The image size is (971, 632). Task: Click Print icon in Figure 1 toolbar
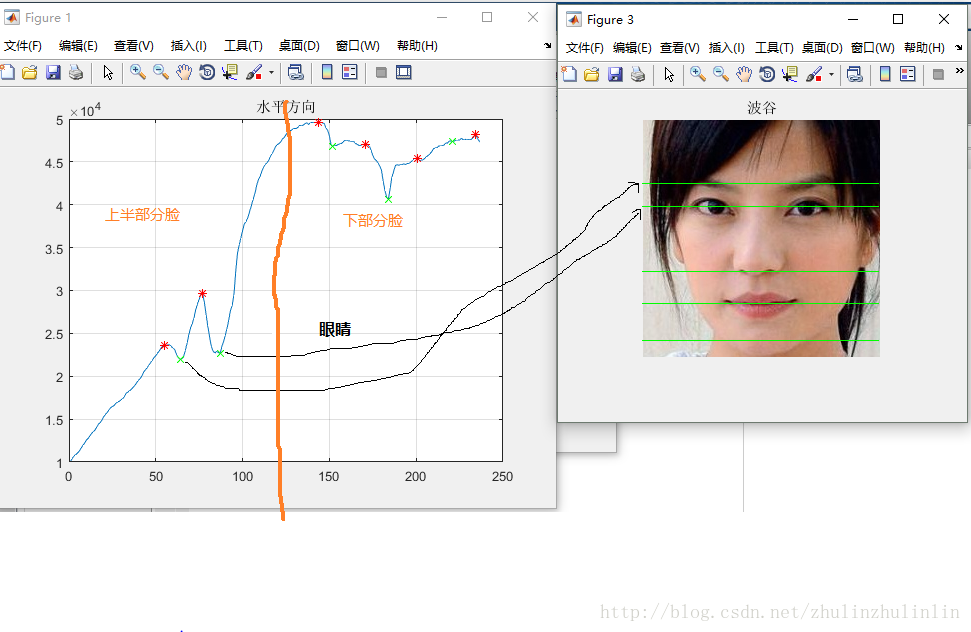click(76, 72)
